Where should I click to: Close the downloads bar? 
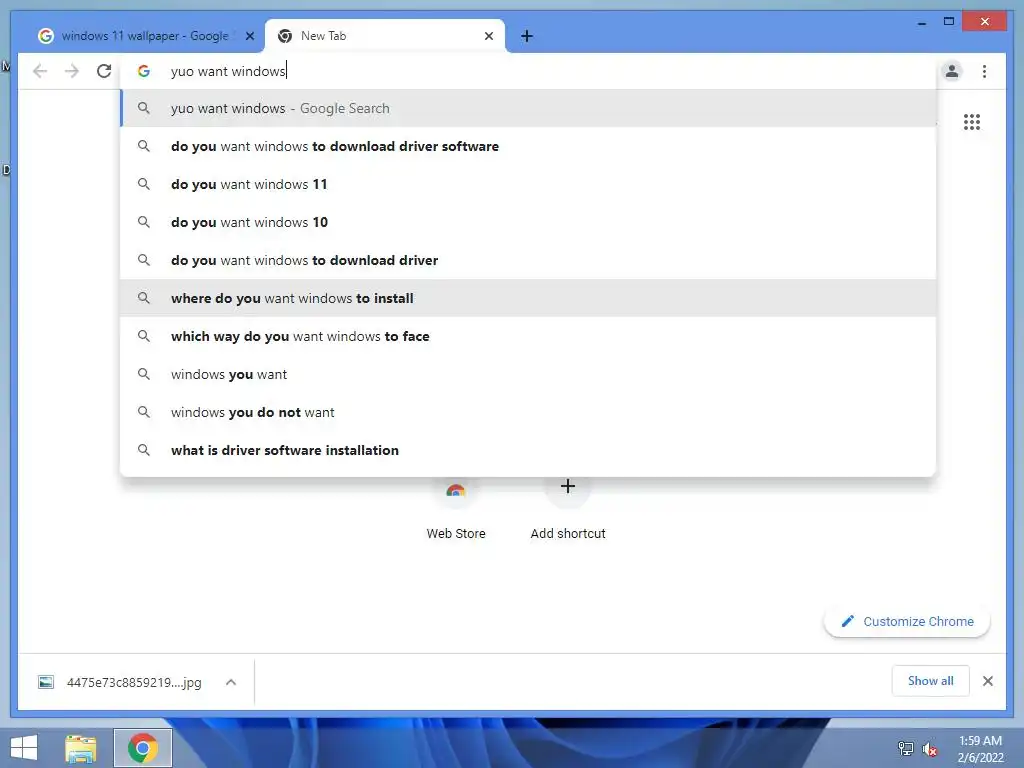[x=987, y=681]
